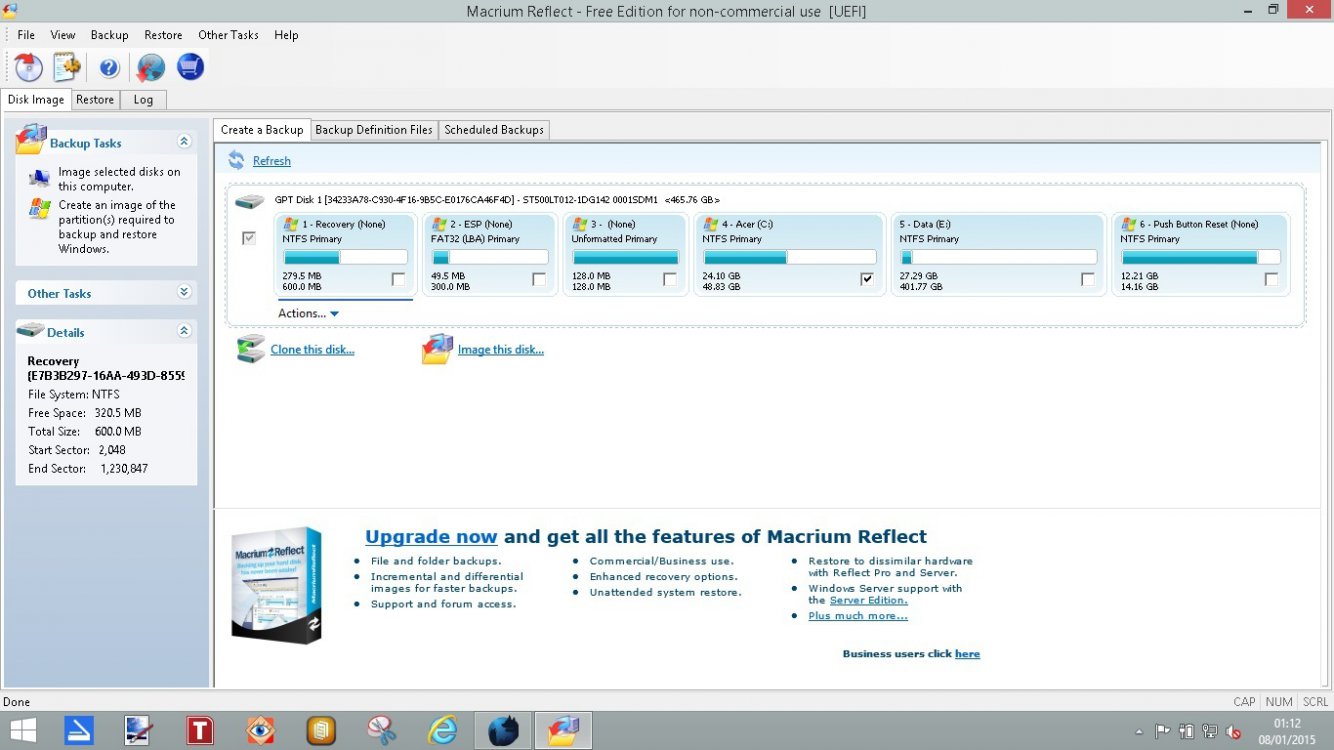Viewport: 1334px width, 750px height.
Task: Click the Data (E:) partition usage bar
Action: click(x=998, y=257)
